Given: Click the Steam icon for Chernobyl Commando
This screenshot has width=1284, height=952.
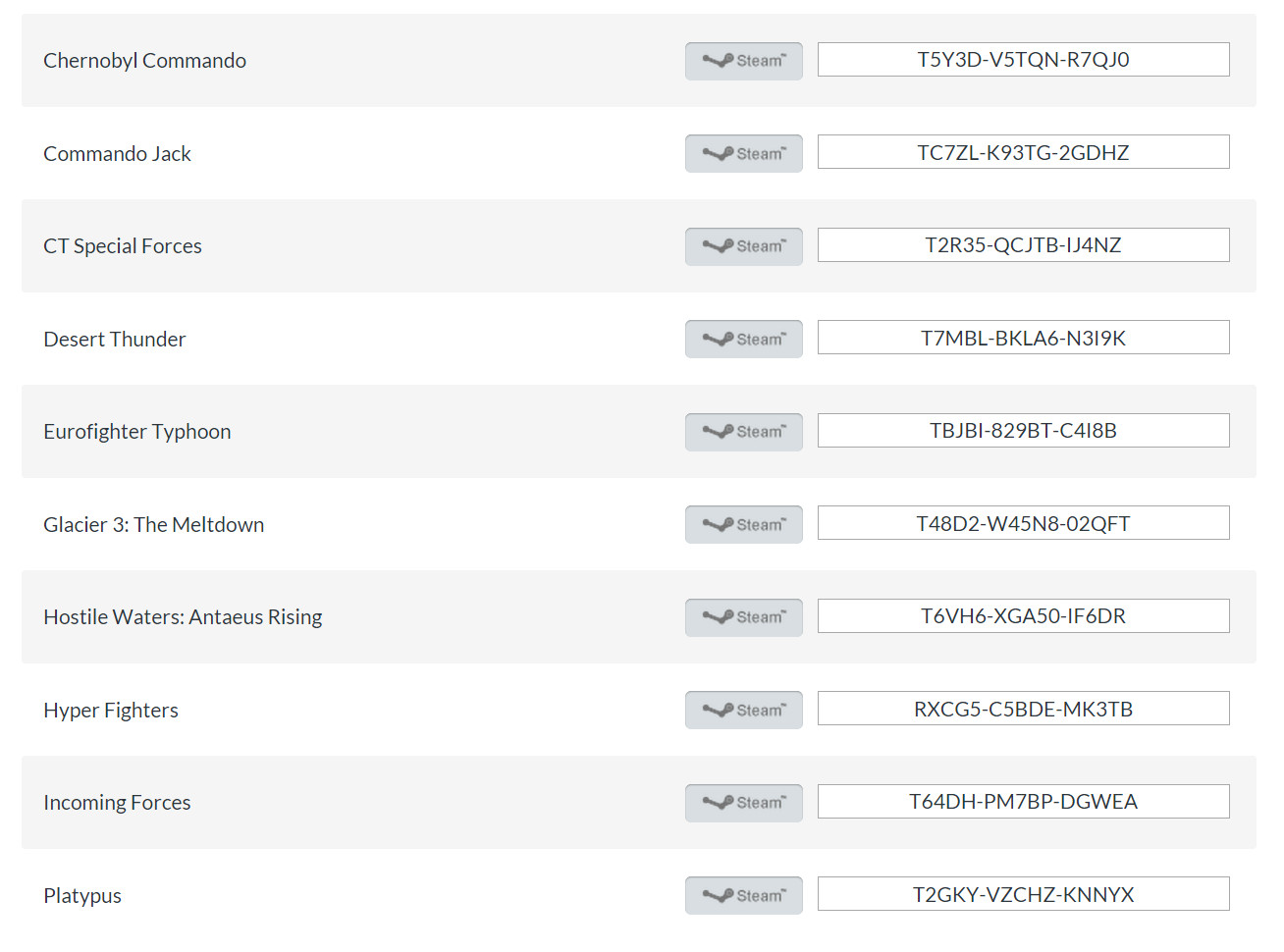Looking at the screenshot, I should [x=744, y=61].
